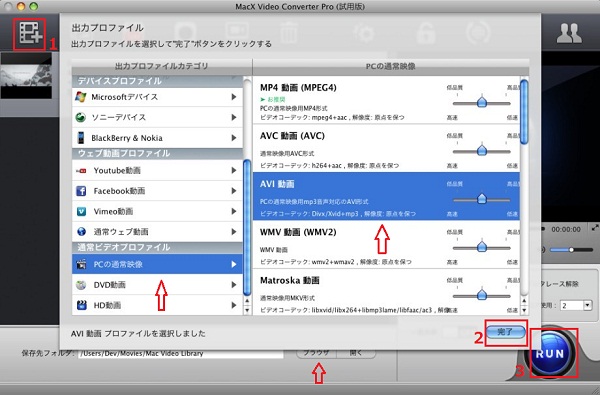Image resolution: width=600 pixels, height=395 pixels.
Task: Expand DVD動画 submenu arrow
Action: [234, 285]
